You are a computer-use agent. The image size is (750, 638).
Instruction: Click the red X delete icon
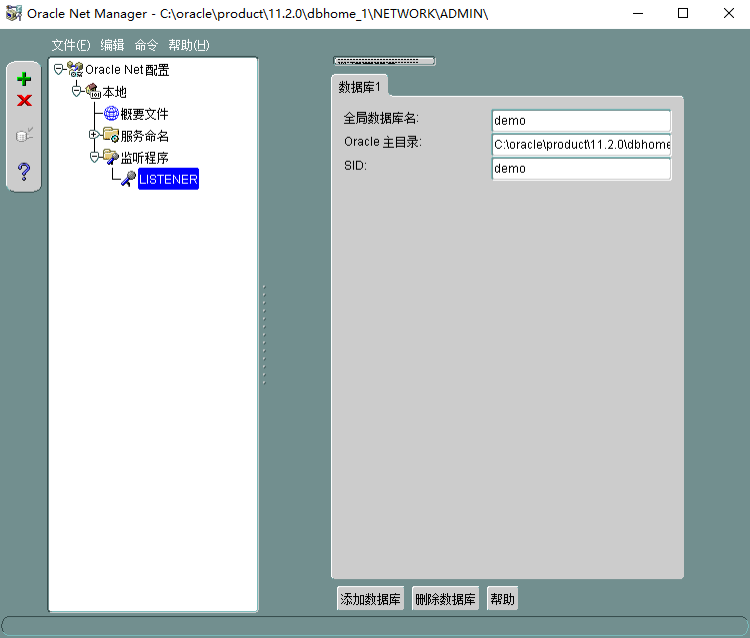click(24, 100)
